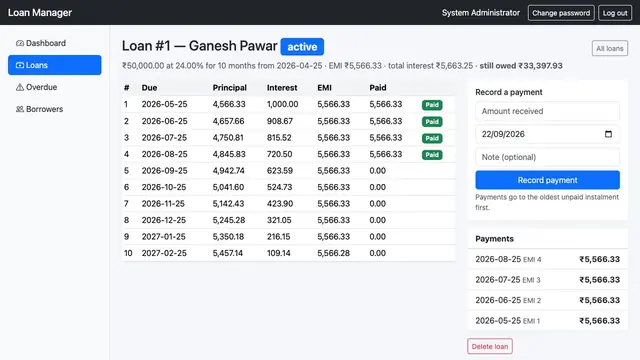Open the calendar date picker icon
Viewport: 640px width, 360px height.
[608, 134]
